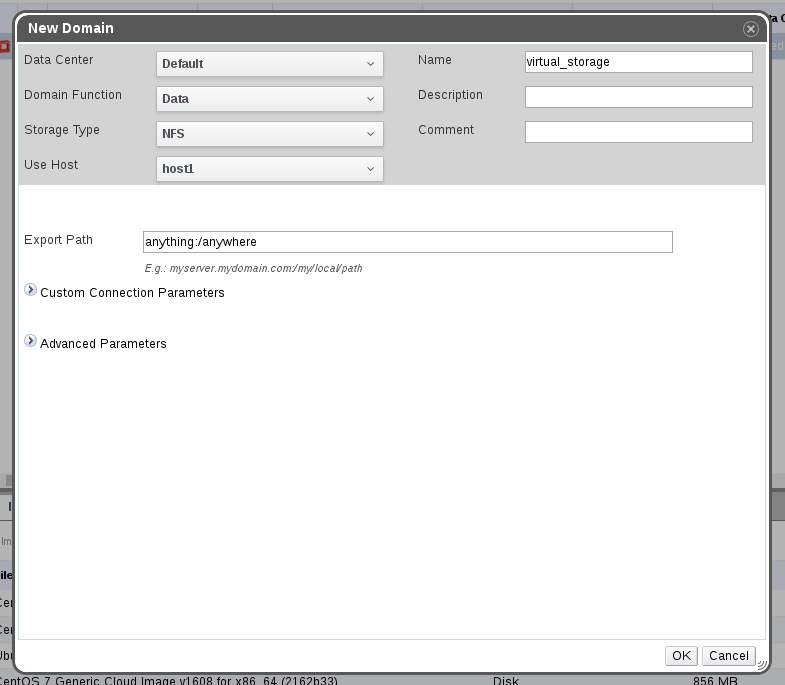
Task: Select the CentOS 7 Generic Cloud Image row
Action: coord(170,680)
